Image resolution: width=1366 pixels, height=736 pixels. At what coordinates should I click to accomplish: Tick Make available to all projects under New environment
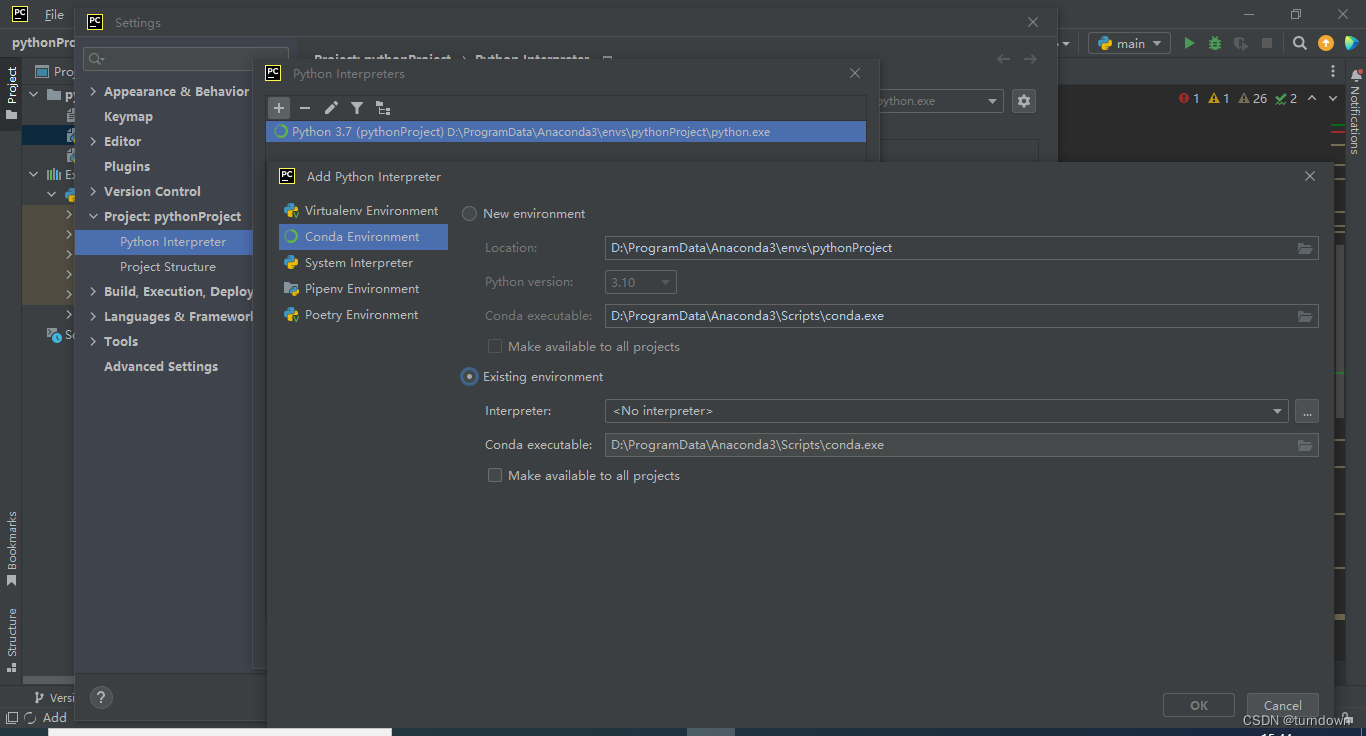click(494, 346)
